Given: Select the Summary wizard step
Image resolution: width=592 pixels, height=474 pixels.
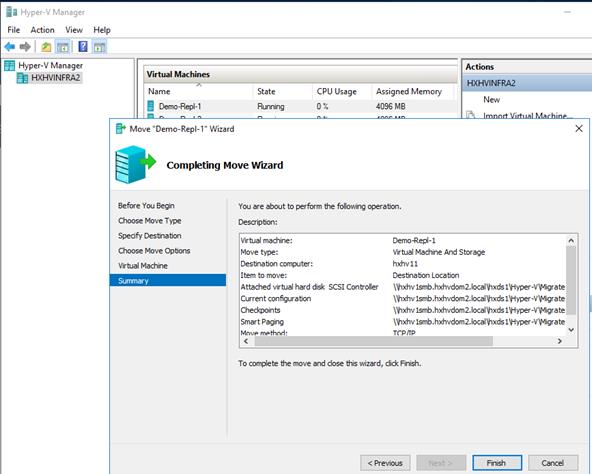Looking at the screenshot, I should pyautogui.click(x=168, y=280).
